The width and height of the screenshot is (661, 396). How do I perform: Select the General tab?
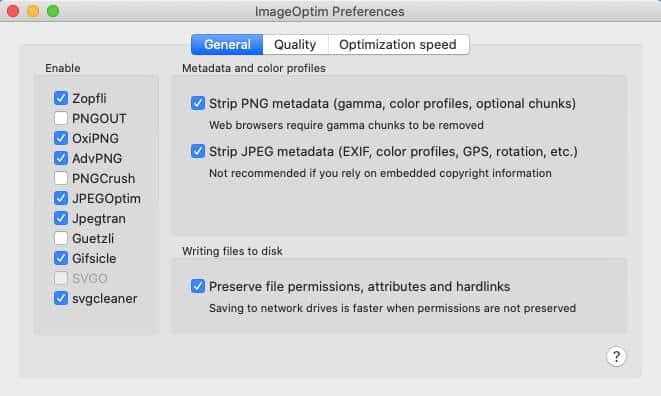coord(227,45)
